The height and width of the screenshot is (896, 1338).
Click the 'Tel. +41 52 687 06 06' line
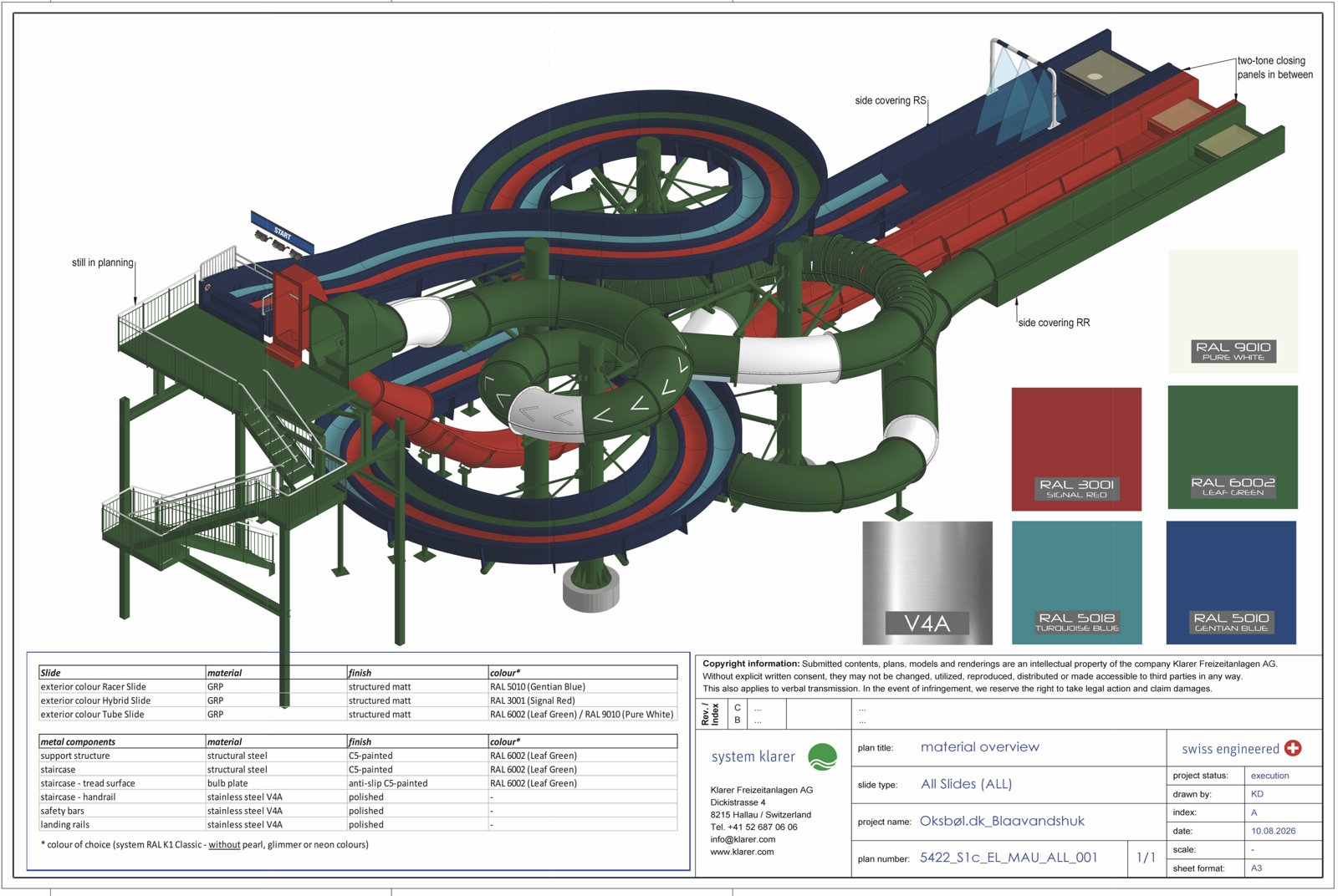(753, 827)
